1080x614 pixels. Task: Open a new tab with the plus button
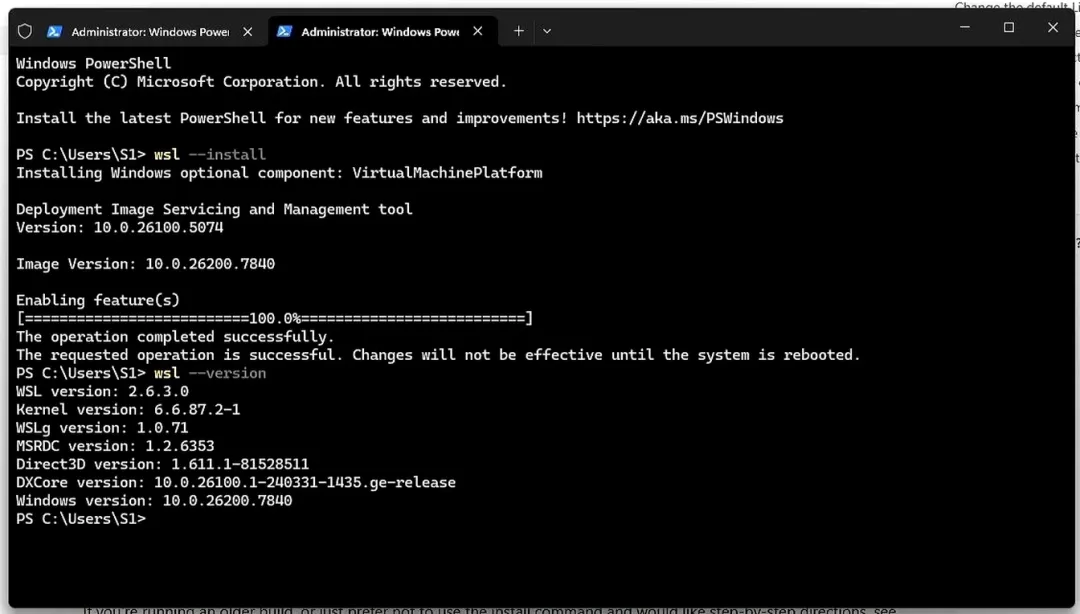[x=519, y=31]
